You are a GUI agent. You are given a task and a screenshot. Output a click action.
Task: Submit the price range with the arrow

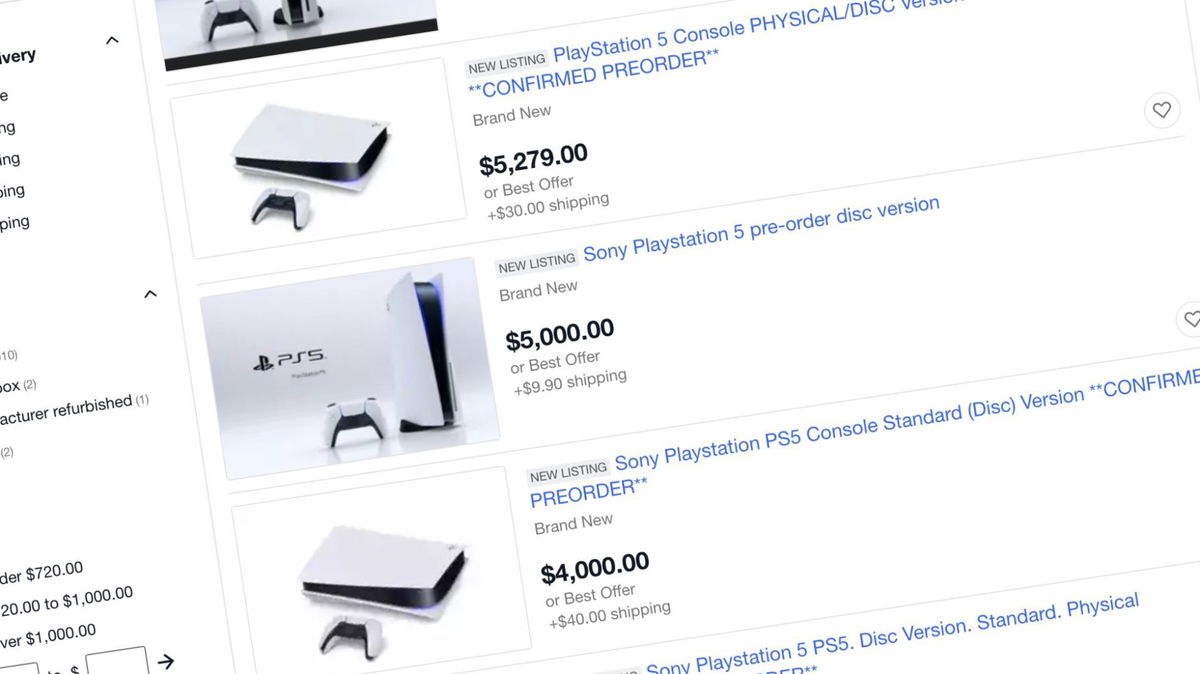166,661
